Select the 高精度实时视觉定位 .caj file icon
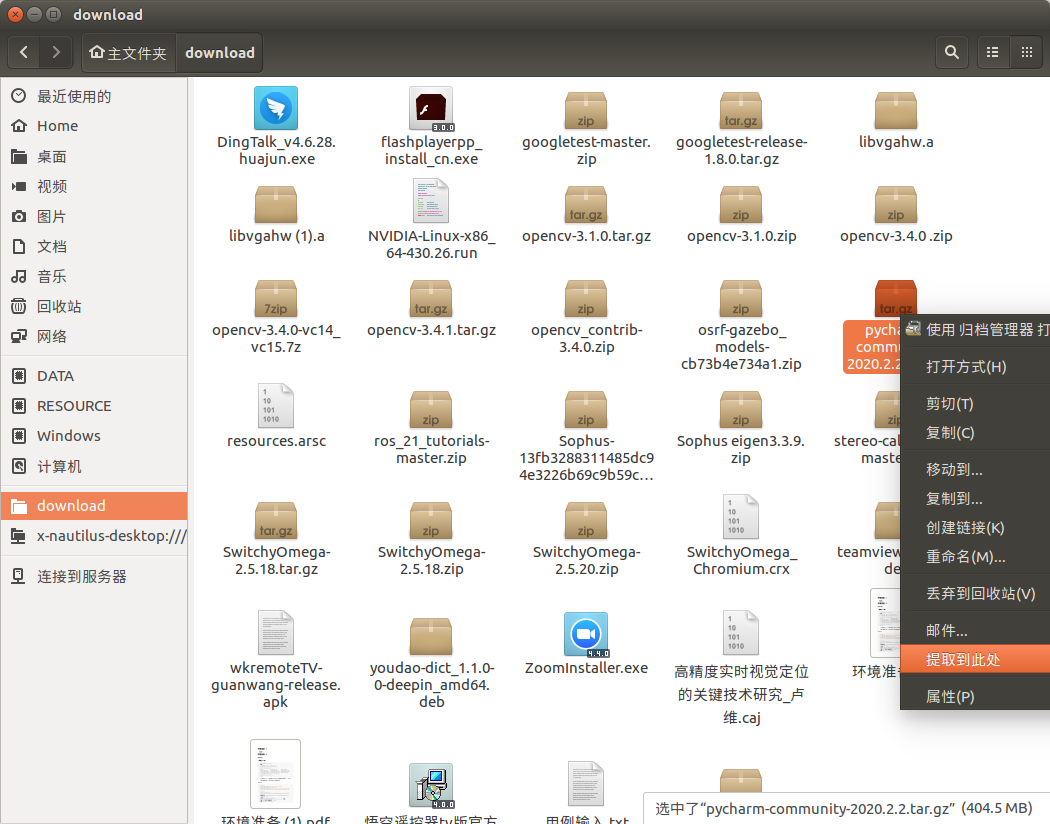Viewport: 1050px width, 824px height. pos(741,633)
